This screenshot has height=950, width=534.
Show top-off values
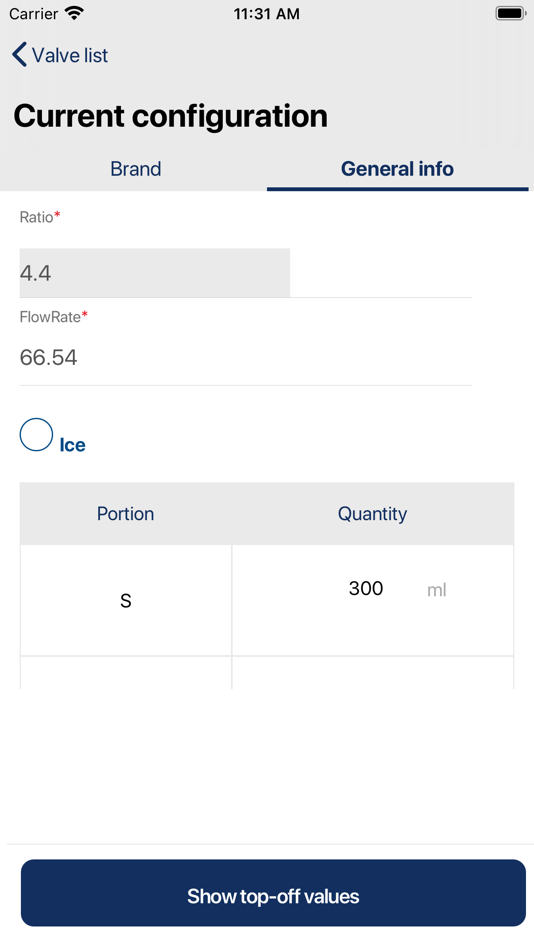pyautogui.click(x=273, y=893)
